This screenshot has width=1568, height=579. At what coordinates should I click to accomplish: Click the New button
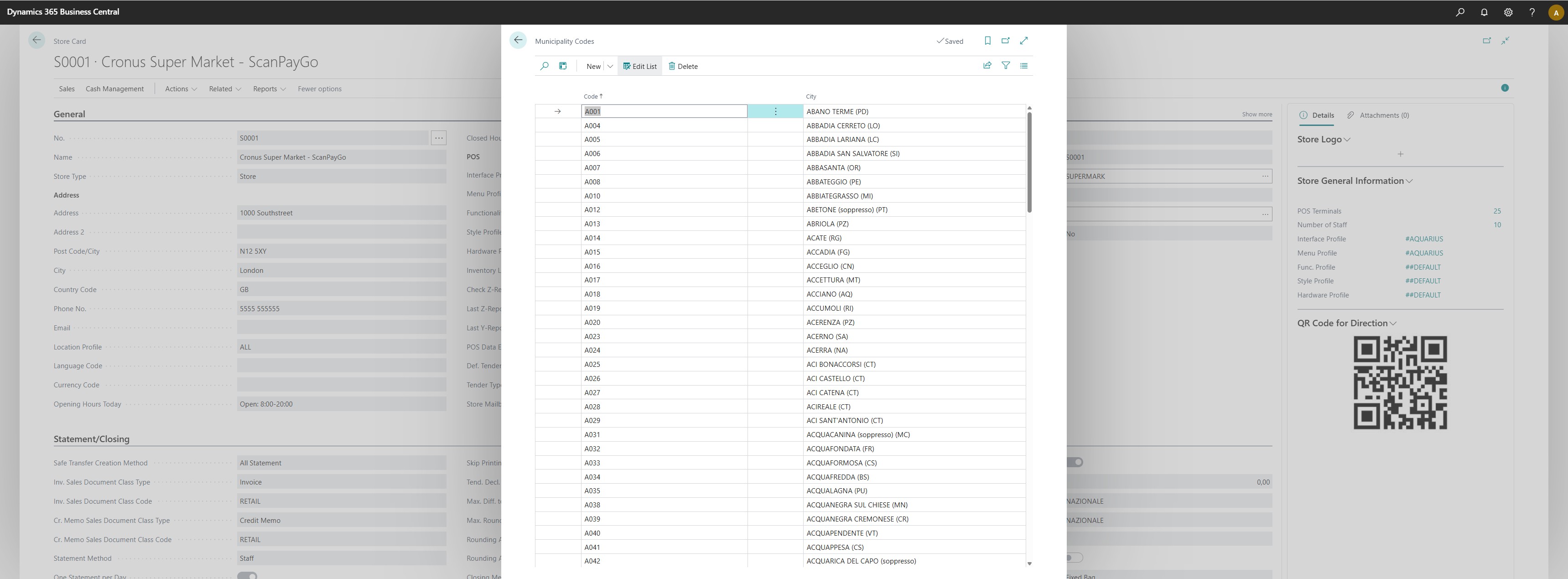click(x=593, y=66)
